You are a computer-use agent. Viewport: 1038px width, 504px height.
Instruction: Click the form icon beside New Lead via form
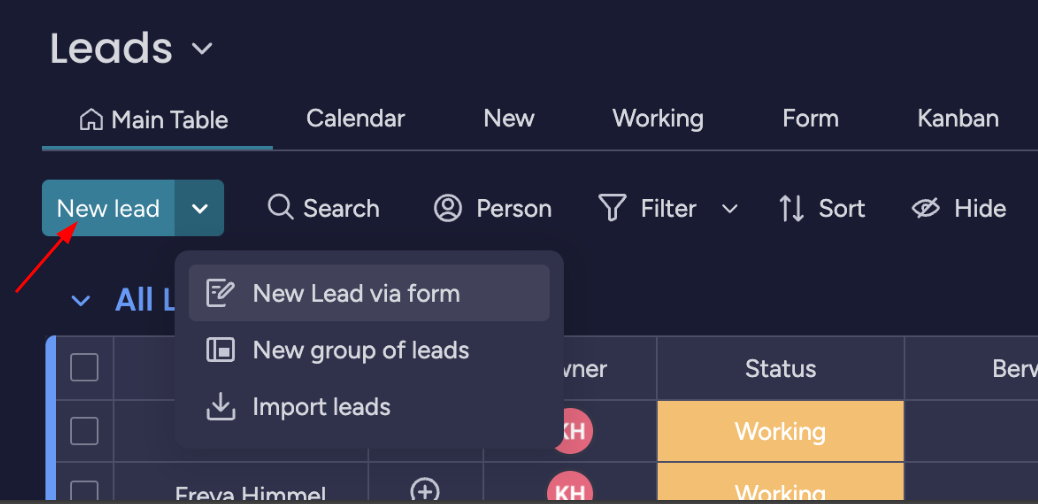[x=220, y=293]
